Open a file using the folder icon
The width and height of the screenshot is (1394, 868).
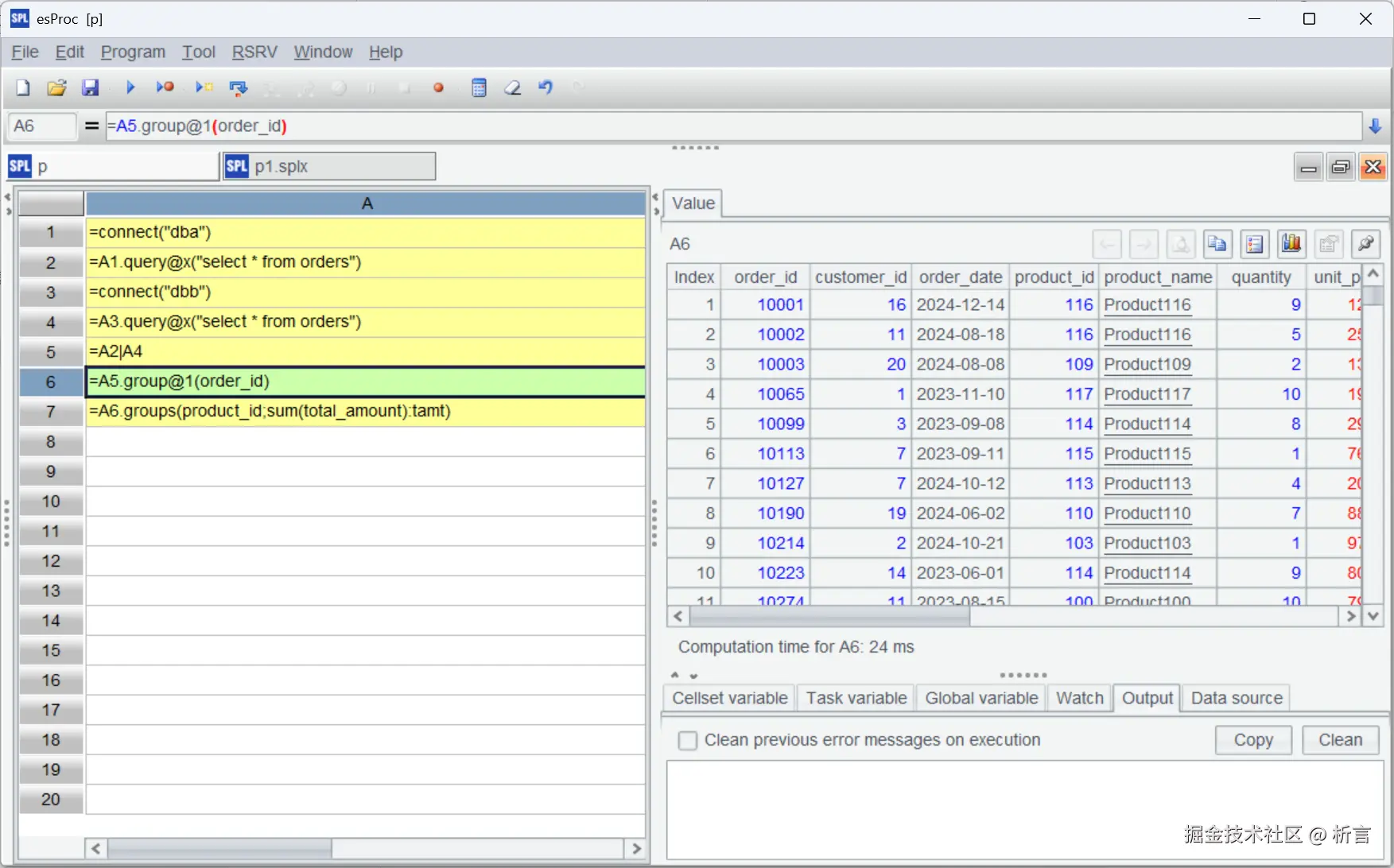coord(56,87)
